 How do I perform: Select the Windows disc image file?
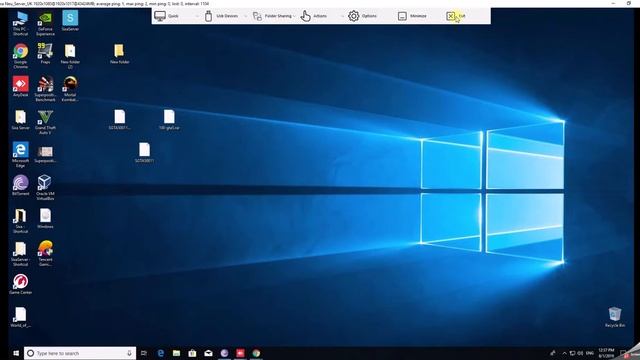click(45, 218)
